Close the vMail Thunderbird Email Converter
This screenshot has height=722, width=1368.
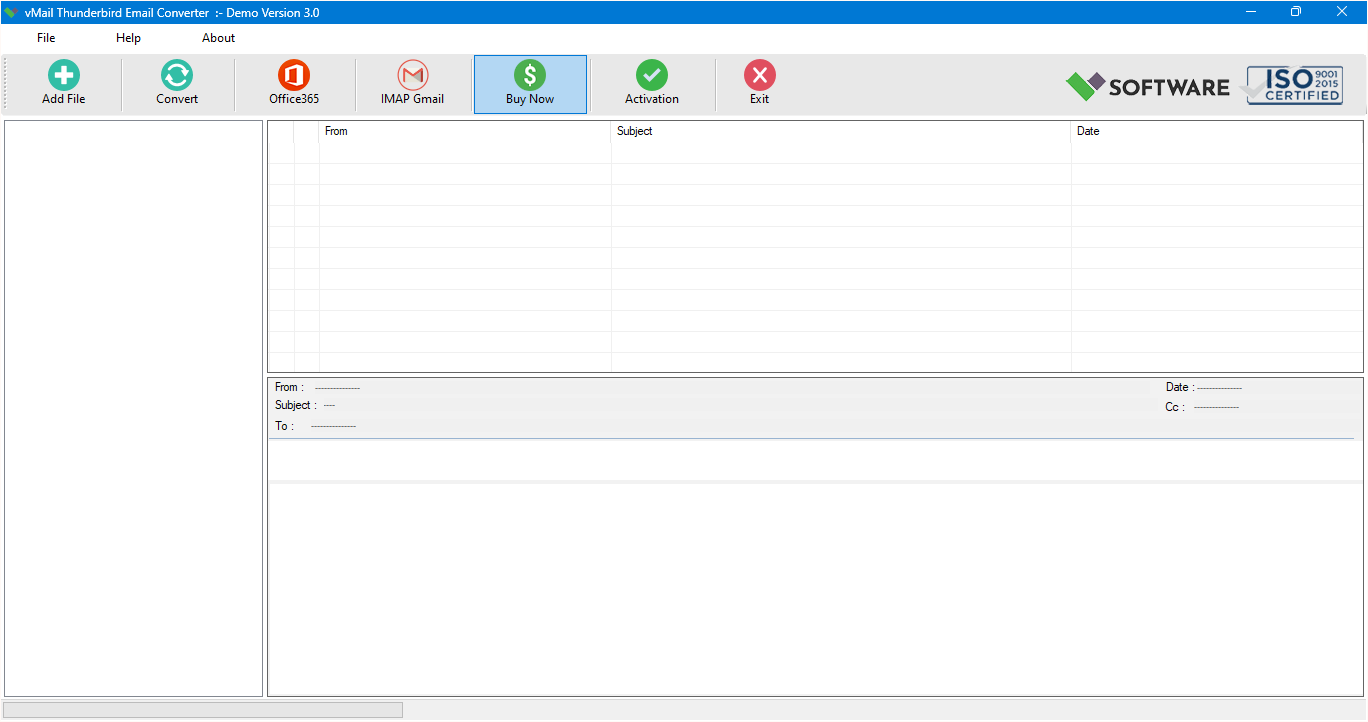1342,12
